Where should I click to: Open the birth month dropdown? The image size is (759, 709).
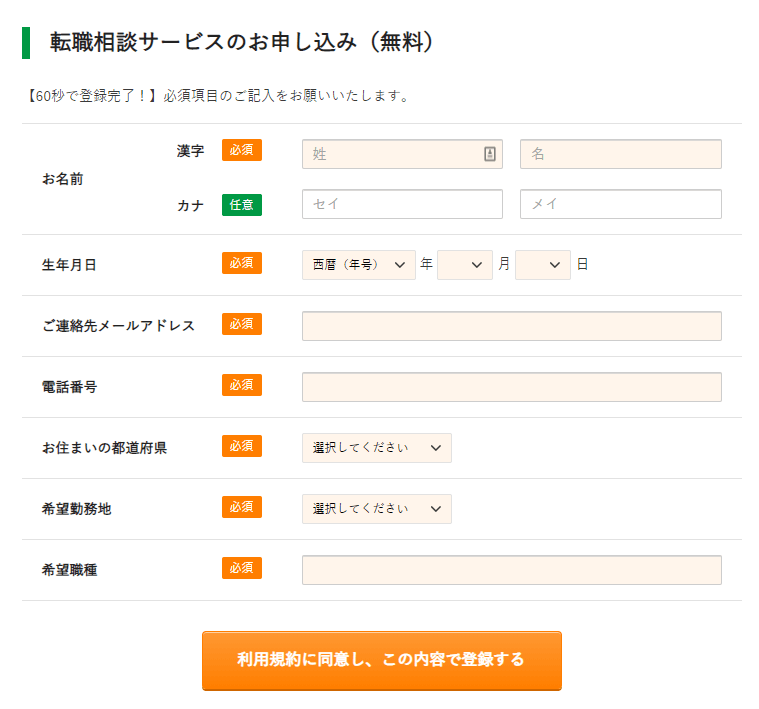(x=465, y=265)
